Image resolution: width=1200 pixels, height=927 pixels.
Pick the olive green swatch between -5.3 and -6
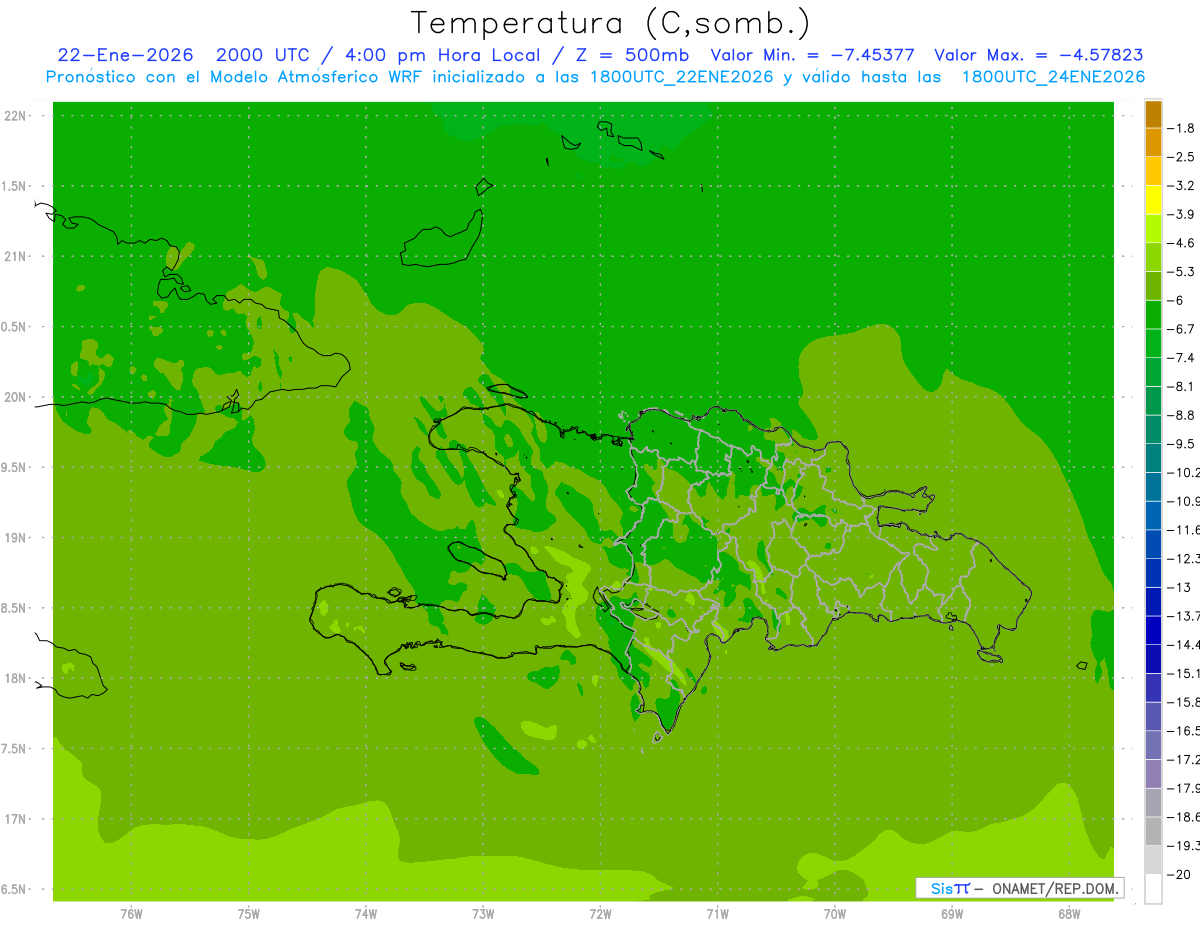pos(1153,286)
